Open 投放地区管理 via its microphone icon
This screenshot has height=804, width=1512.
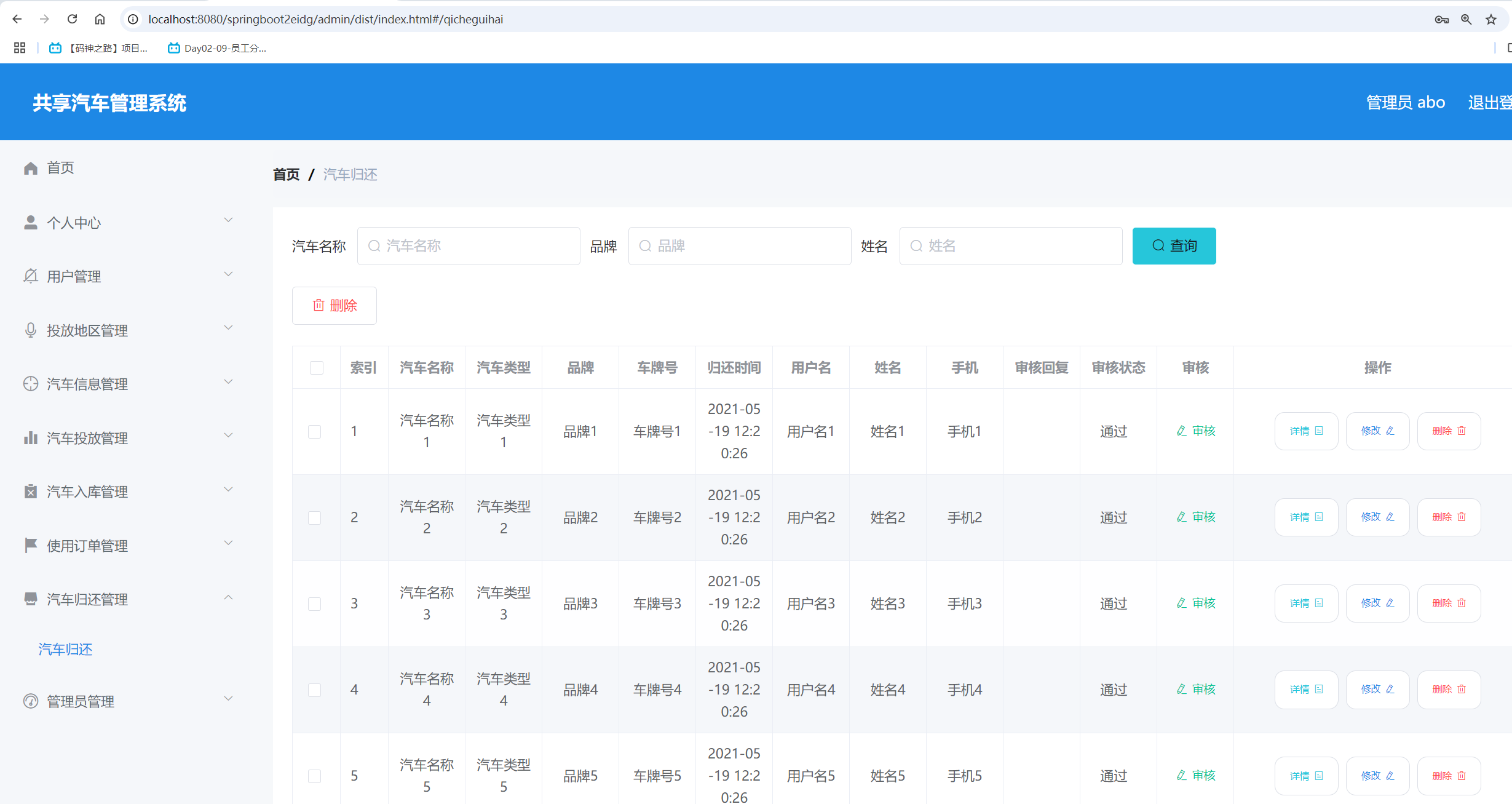pyautogui.click(x=31, y=330)
